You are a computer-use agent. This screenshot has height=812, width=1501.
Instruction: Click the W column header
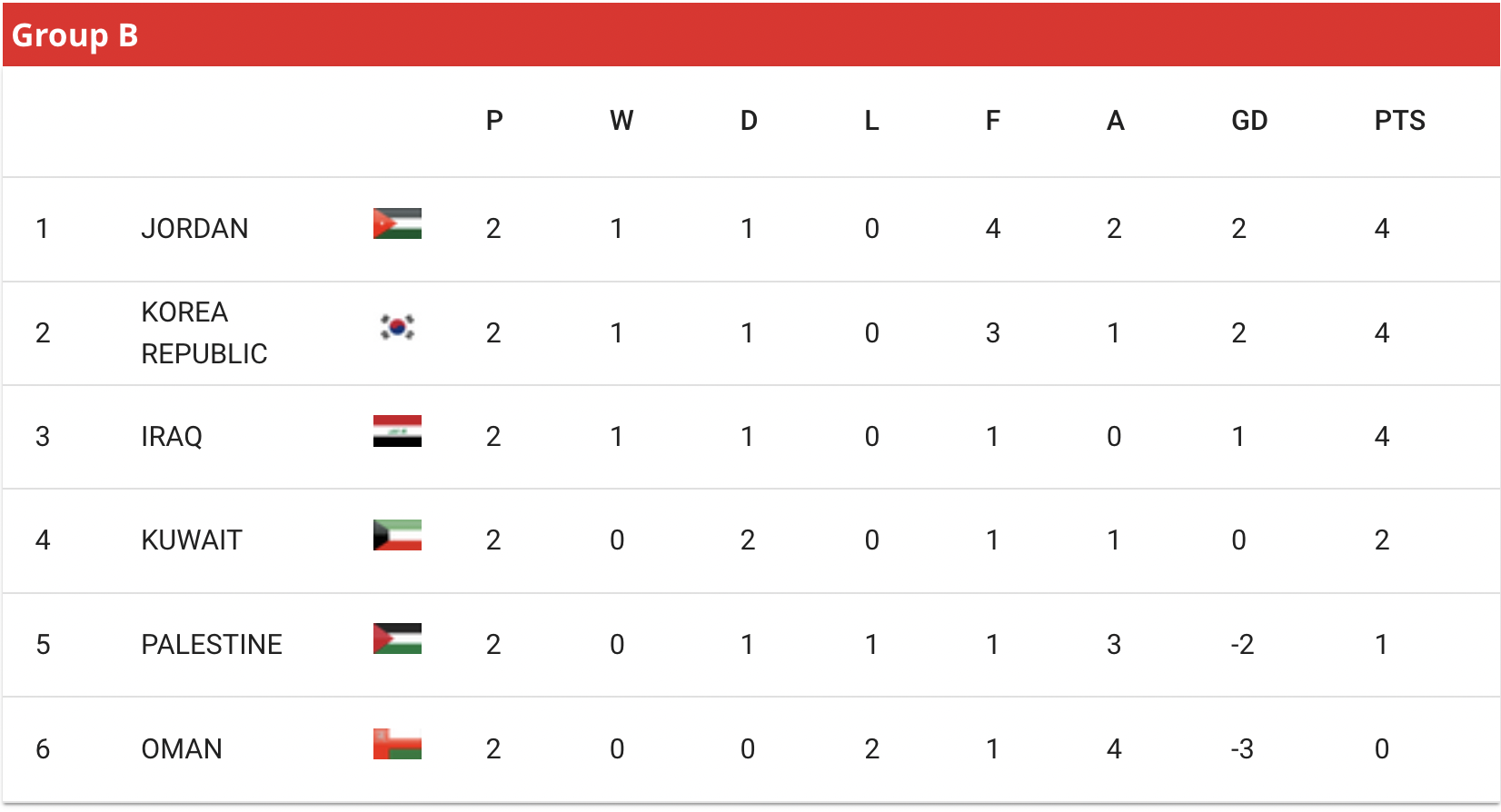[621, 120]
